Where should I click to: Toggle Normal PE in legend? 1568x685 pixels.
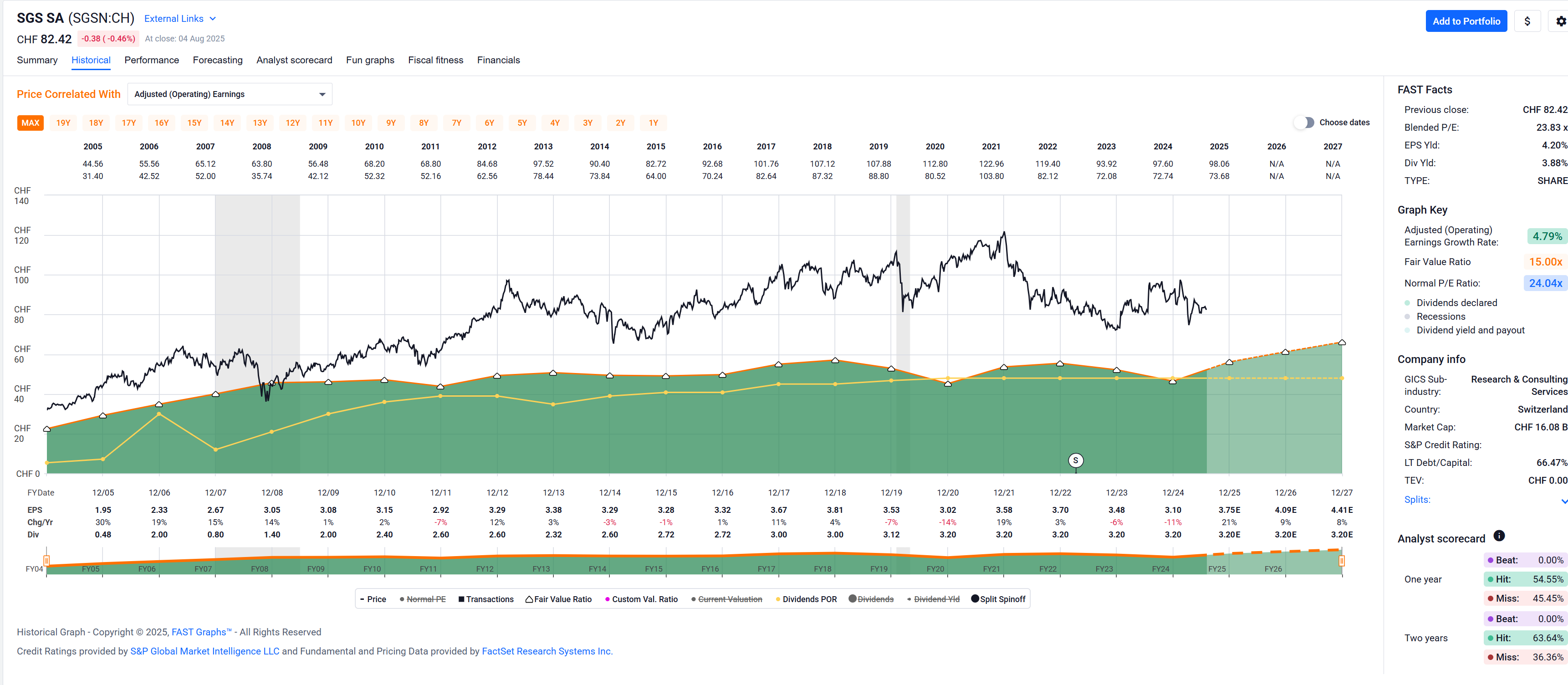[x=423, y=599]
